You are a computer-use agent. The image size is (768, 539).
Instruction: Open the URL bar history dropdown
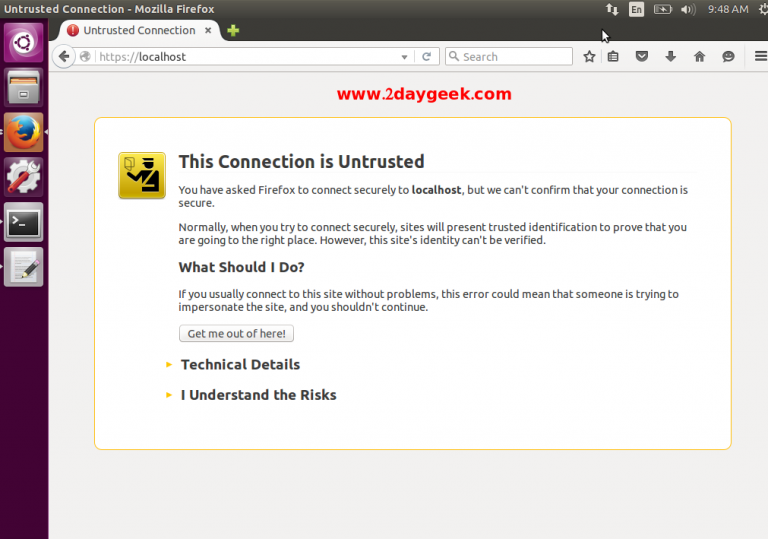pyautogui.click(x=405, y=57)
